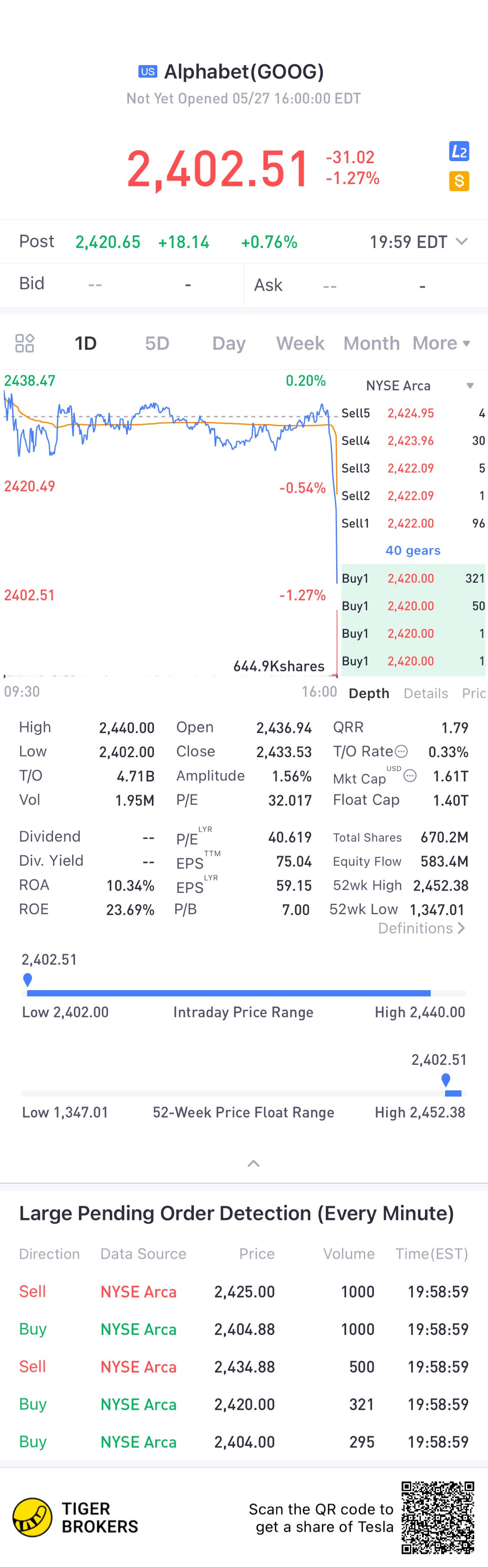Image resolution: width=488 pixels, height=1568 pixels.
Task: Tap the orange dollar sign icon
Action: coord(459,181)
